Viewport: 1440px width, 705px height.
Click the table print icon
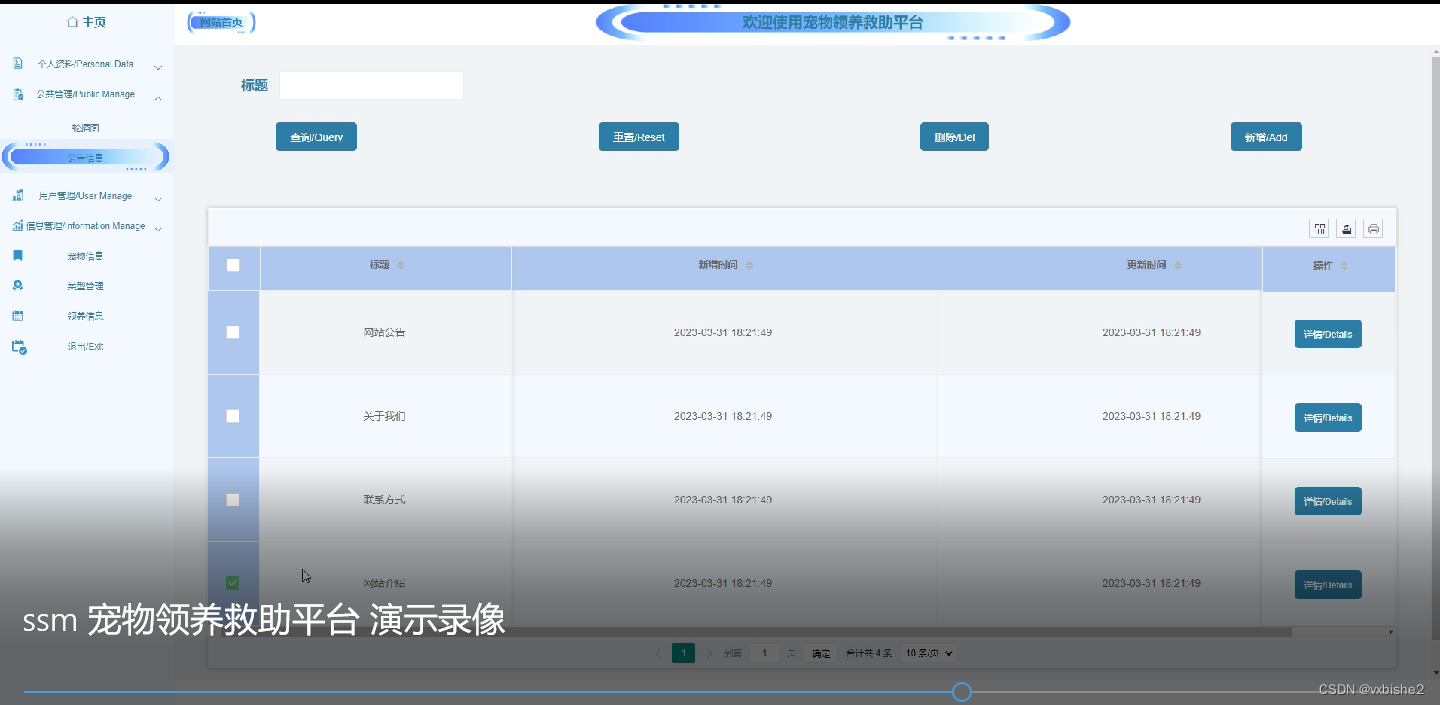(1374, 229)
